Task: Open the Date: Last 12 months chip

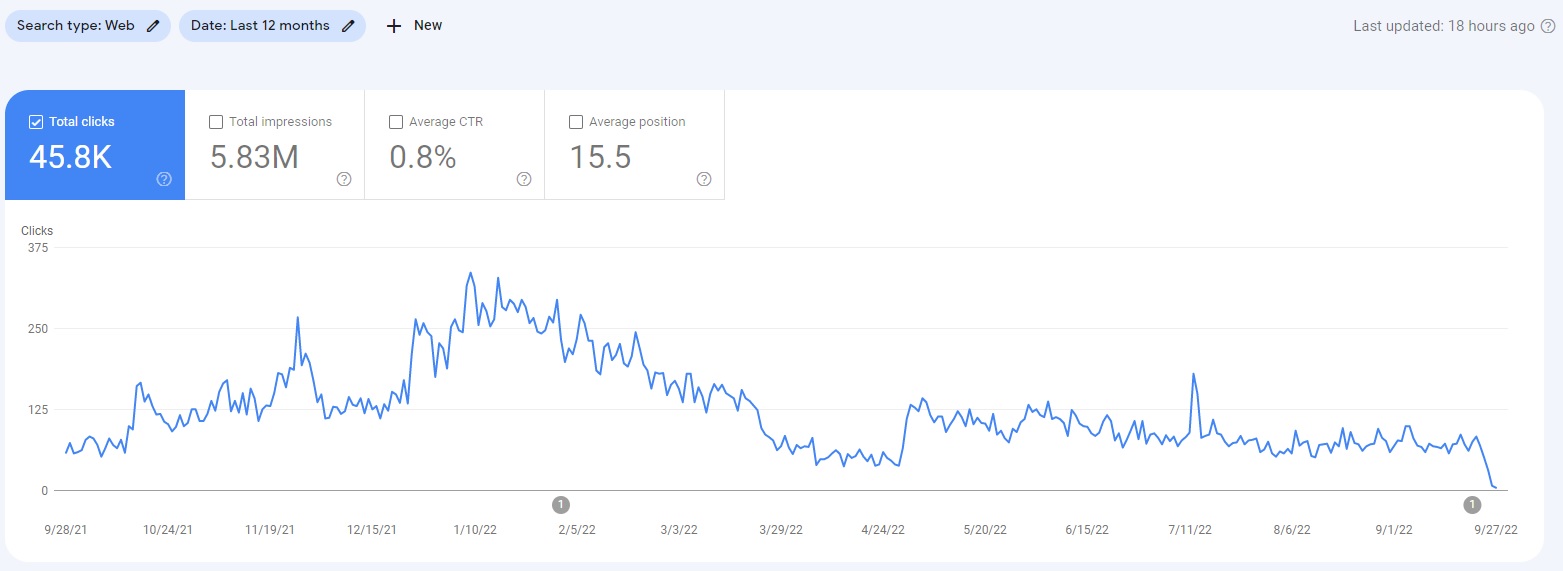Action: pos(272,26)
